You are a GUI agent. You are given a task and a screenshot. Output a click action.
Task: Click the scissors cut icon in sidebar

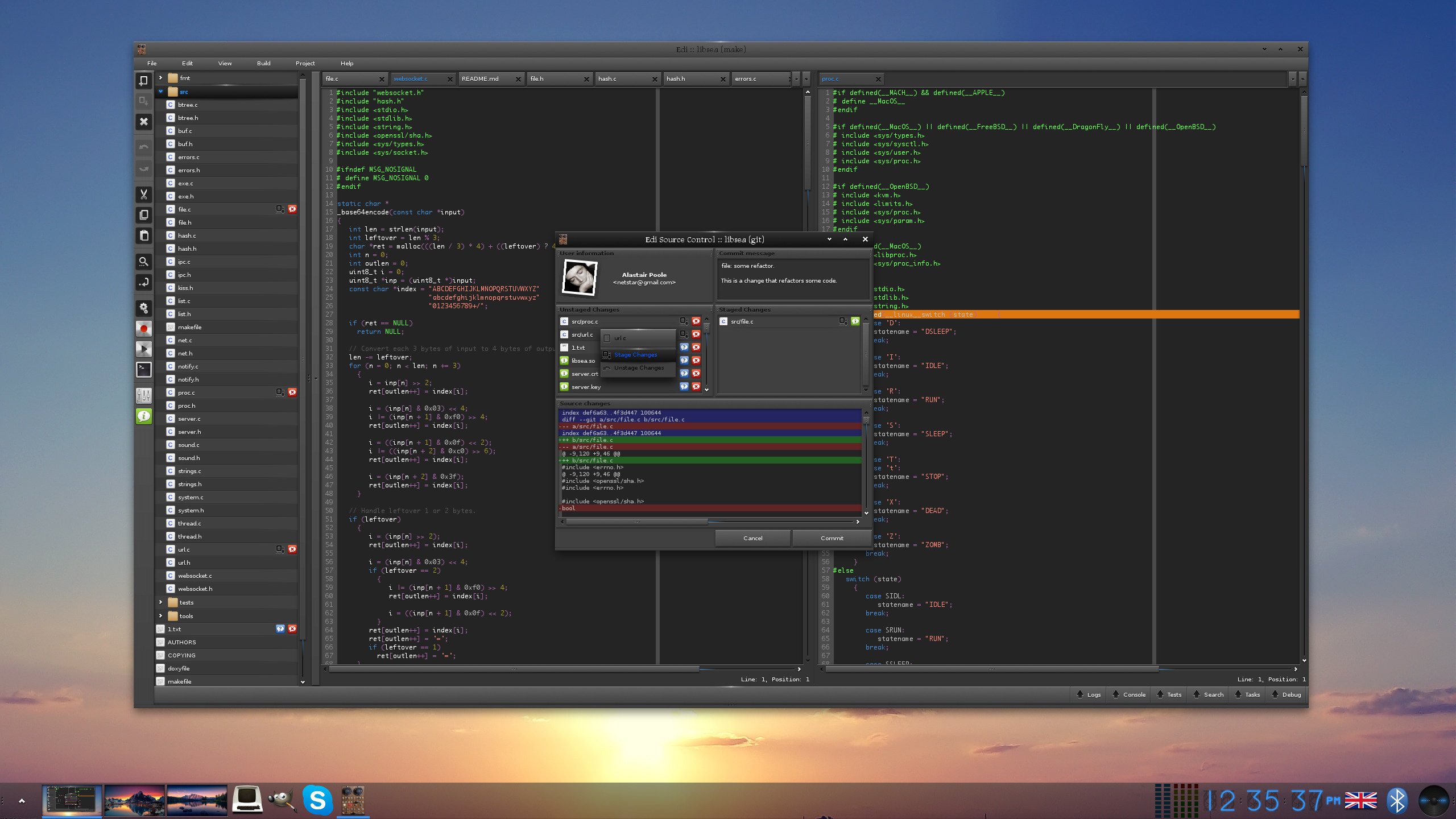pos(144,195)
